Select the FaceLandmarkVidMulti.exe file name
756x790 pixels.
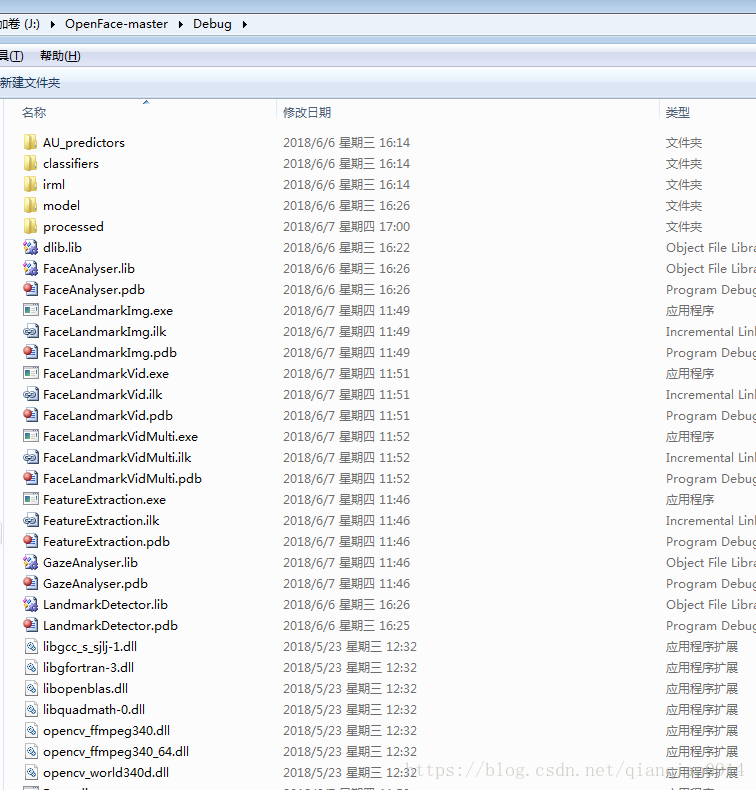[120, 437]
